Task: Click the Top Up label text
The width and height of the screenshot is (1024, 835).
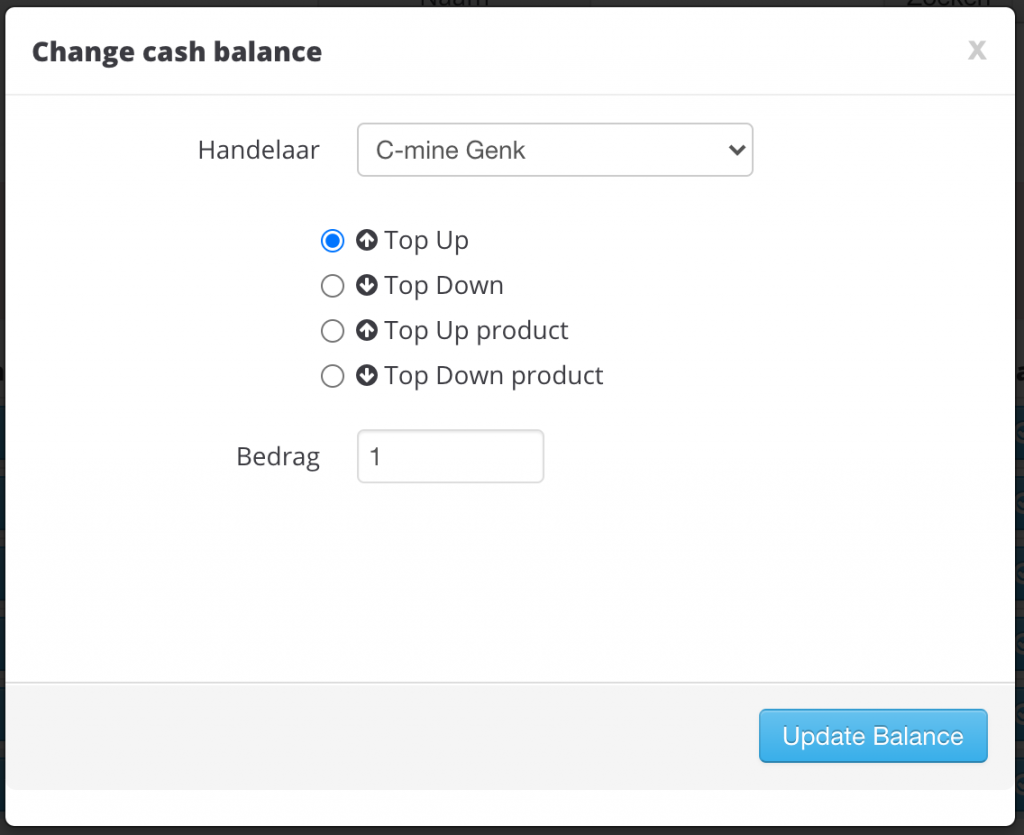Action: click(426, 241)
